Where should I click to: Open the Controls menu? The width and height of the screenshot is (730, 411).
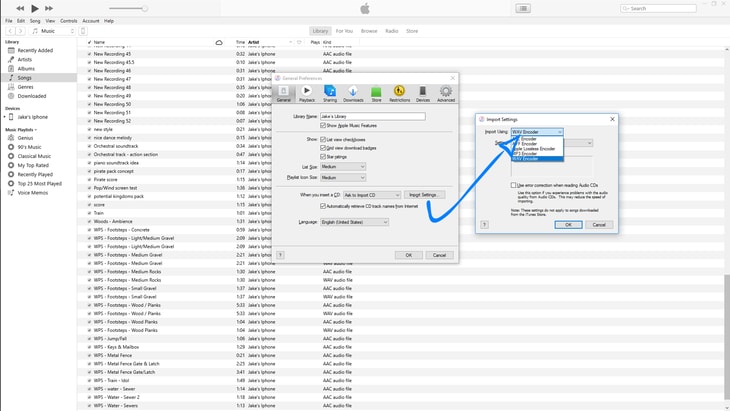click(x=68, y=21)
